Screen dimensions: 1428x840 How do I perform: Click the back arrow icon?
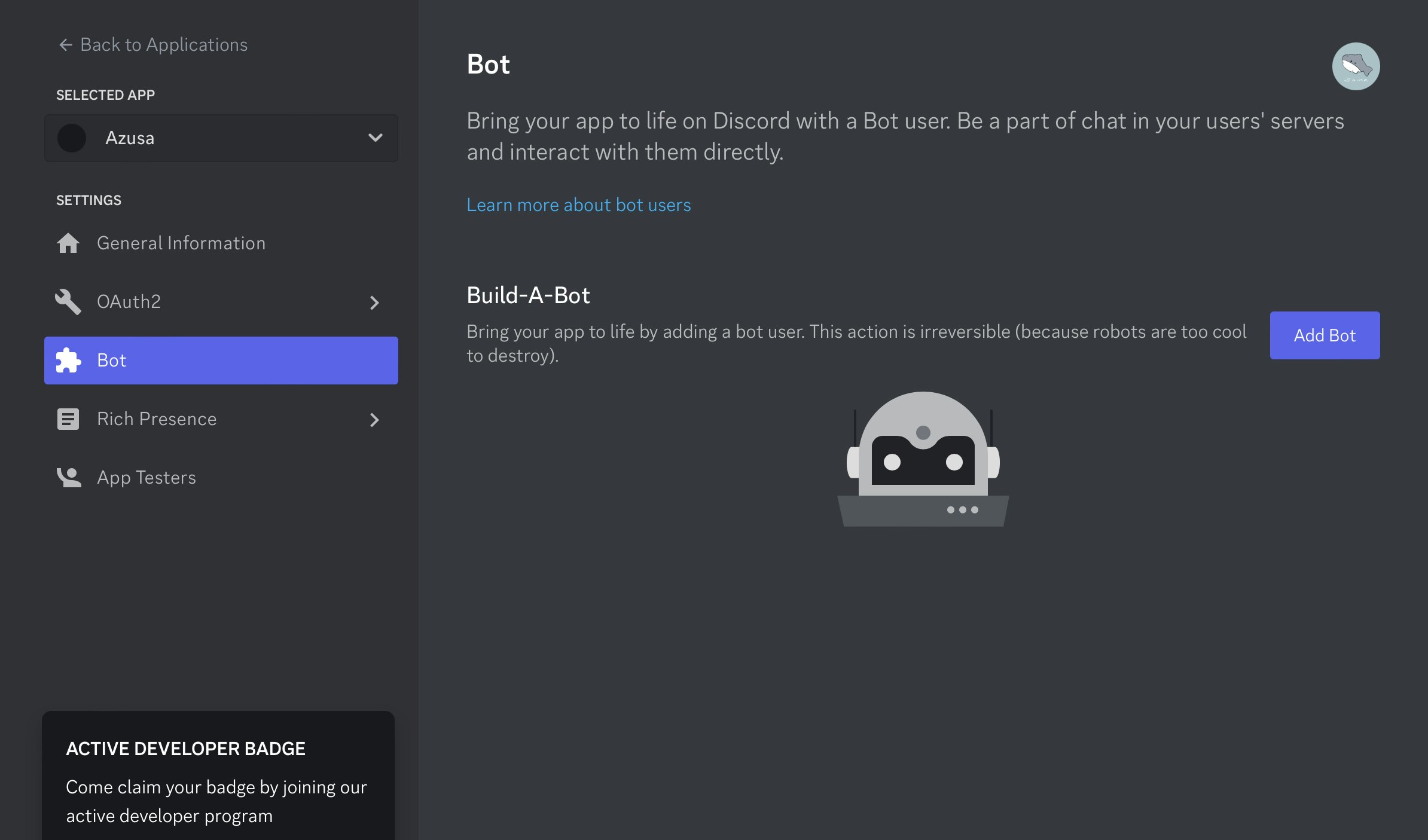[66, 45]
